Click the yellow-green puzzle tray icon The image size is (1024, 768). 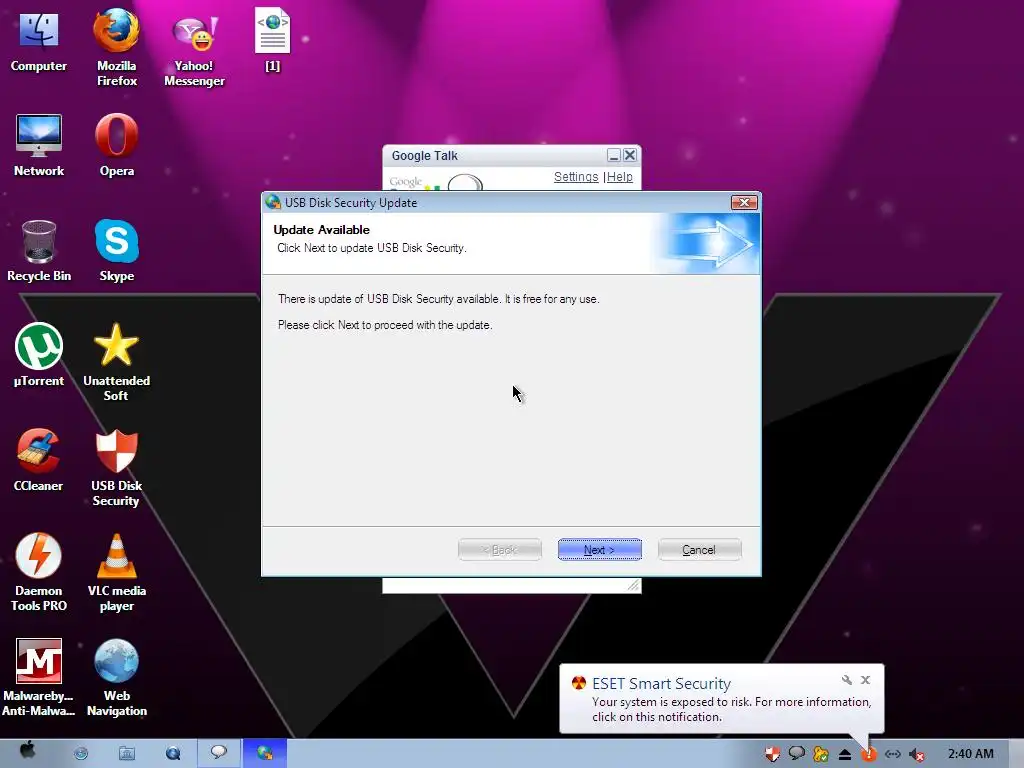(x=821, y=754)
